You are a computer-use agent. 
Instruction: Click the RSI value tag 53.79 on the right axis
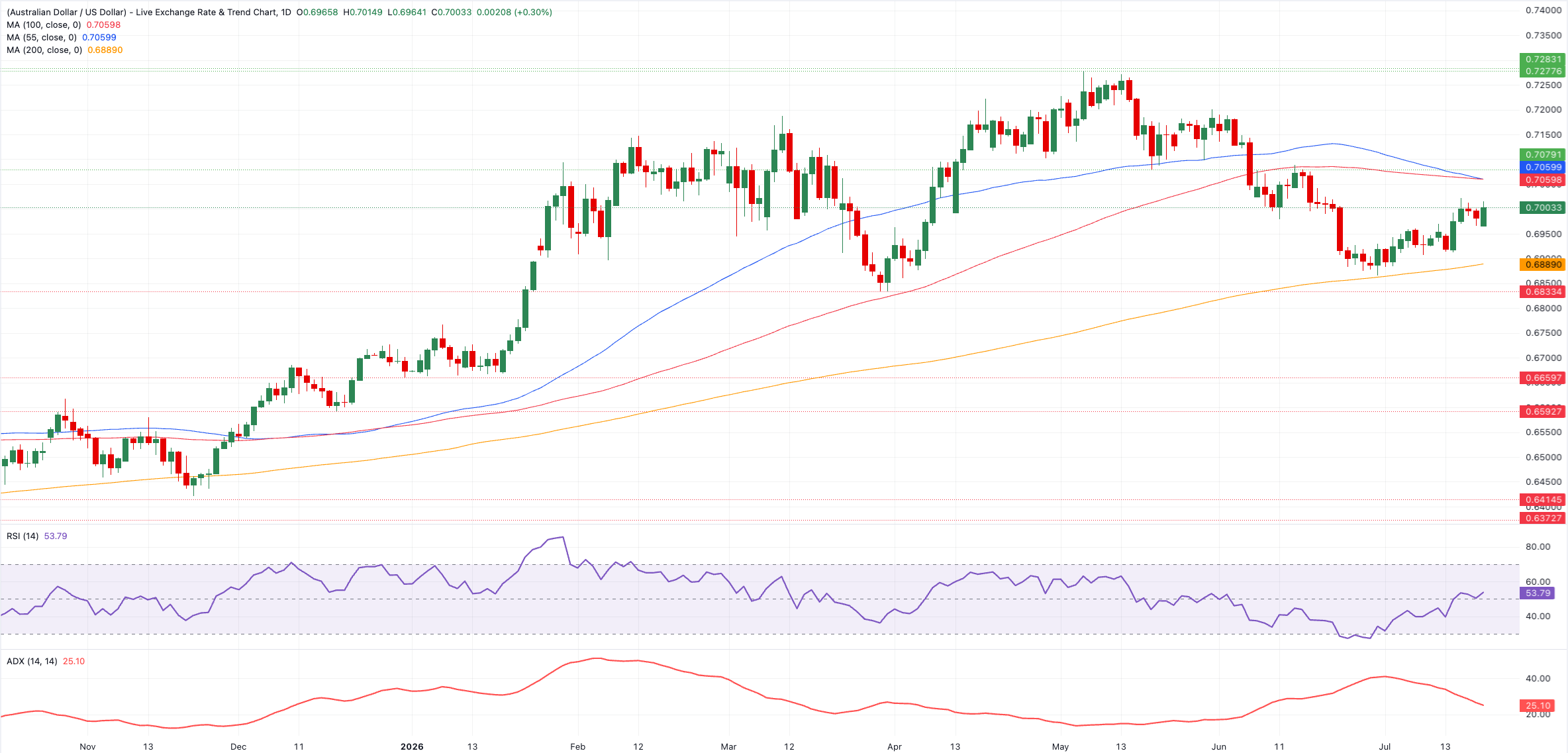tap(1538, 593)
